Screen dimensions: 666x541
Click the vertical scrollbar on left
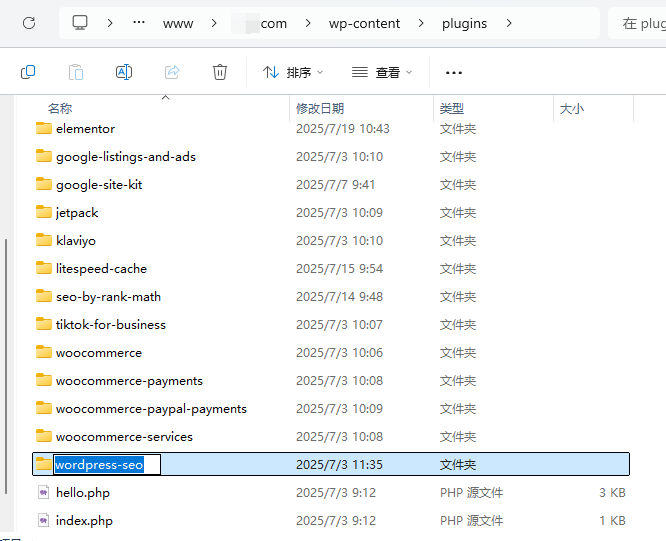coord(6,366)
